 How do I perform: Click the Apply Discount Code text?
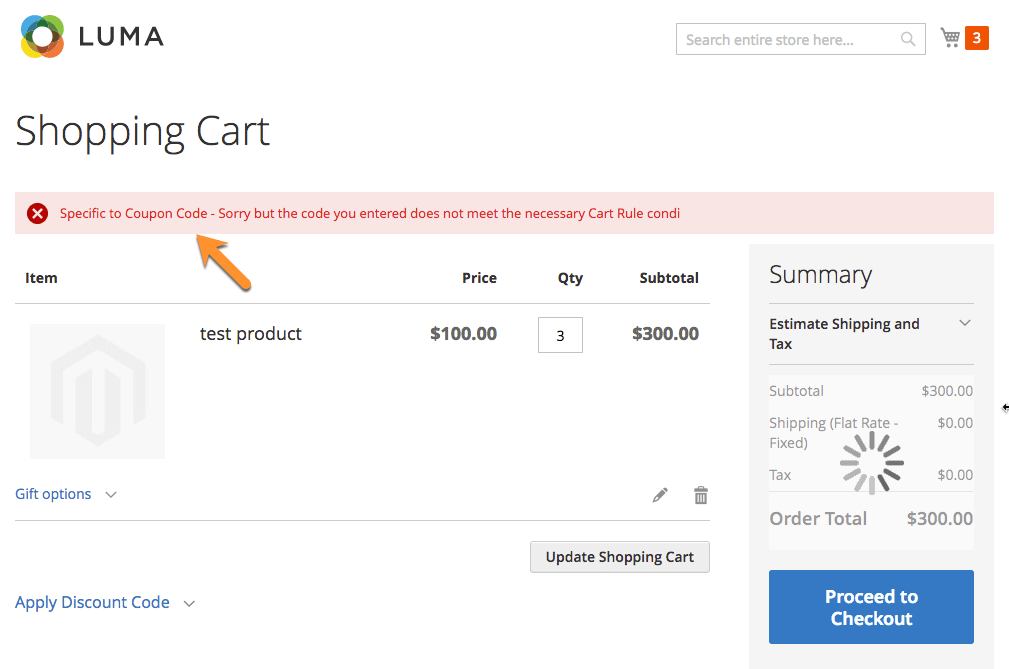pyautogui.click(x=92, y=603)
